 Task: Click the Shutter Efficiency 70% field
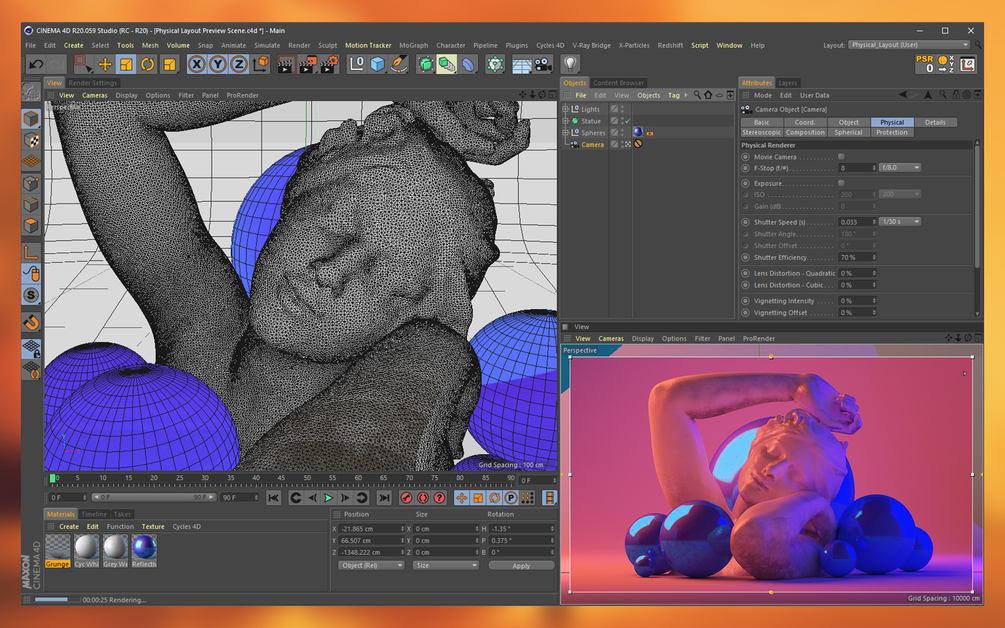click(858, 258)
